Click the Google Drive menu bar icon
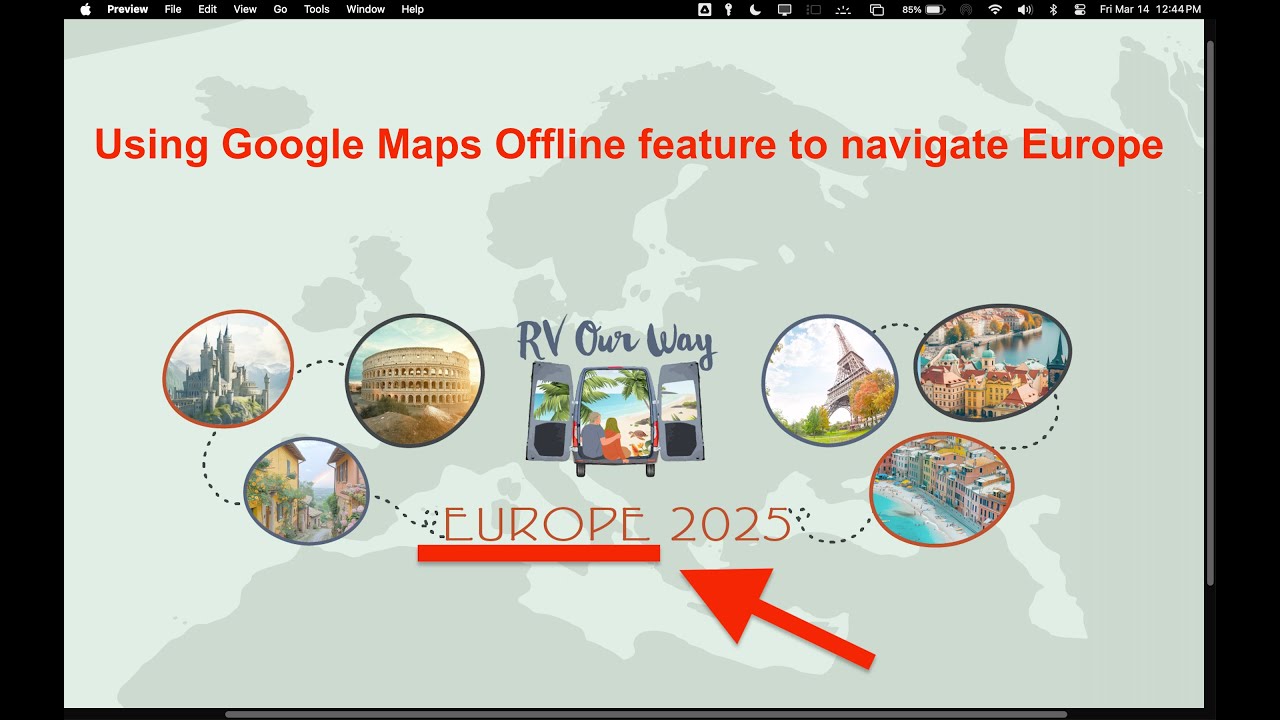The width and height of the screenshot is (1280, 720). pos(704,9)
